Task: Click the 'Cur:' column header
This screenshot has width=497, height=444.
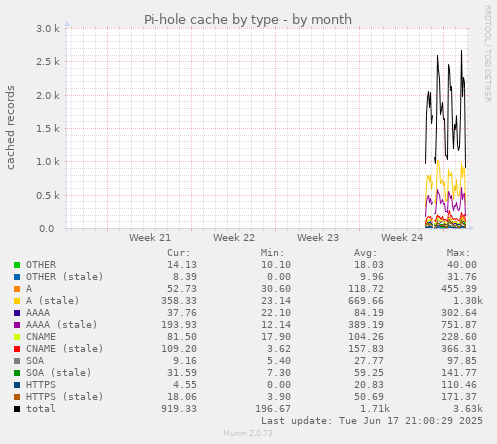Action: 179,253
